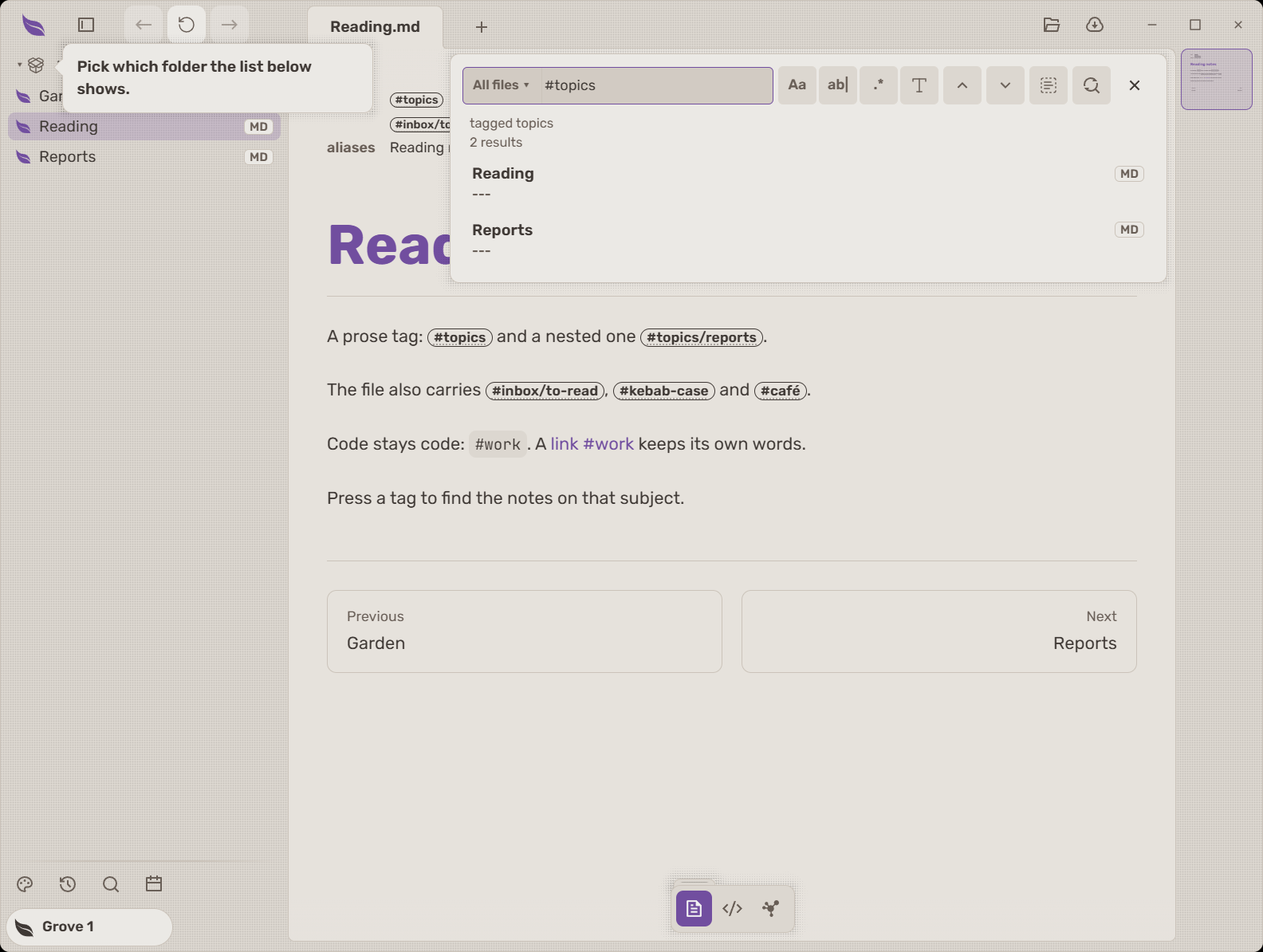Toggle match case (Aa) in search
Image resolution: width=1263 pixels, height=952 pixels.
coord(797,85)
